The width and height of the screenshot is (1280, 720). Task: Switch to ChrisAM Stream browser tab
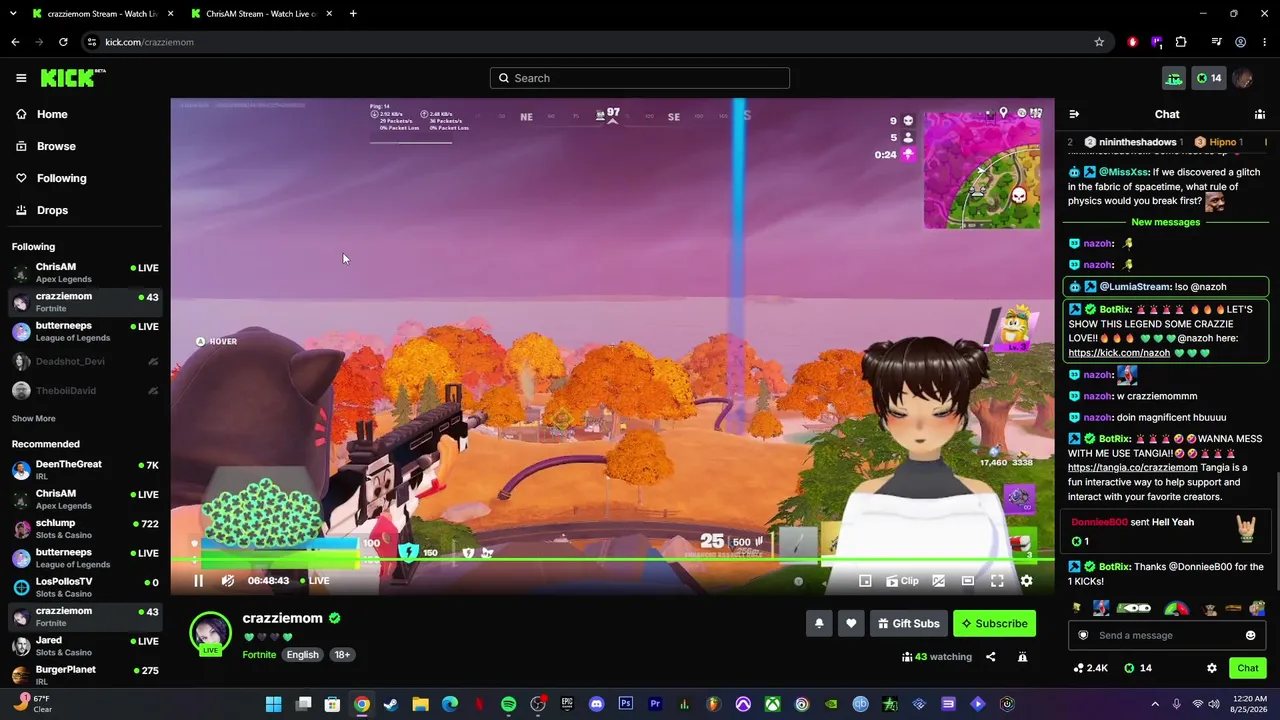click(262, 14)
